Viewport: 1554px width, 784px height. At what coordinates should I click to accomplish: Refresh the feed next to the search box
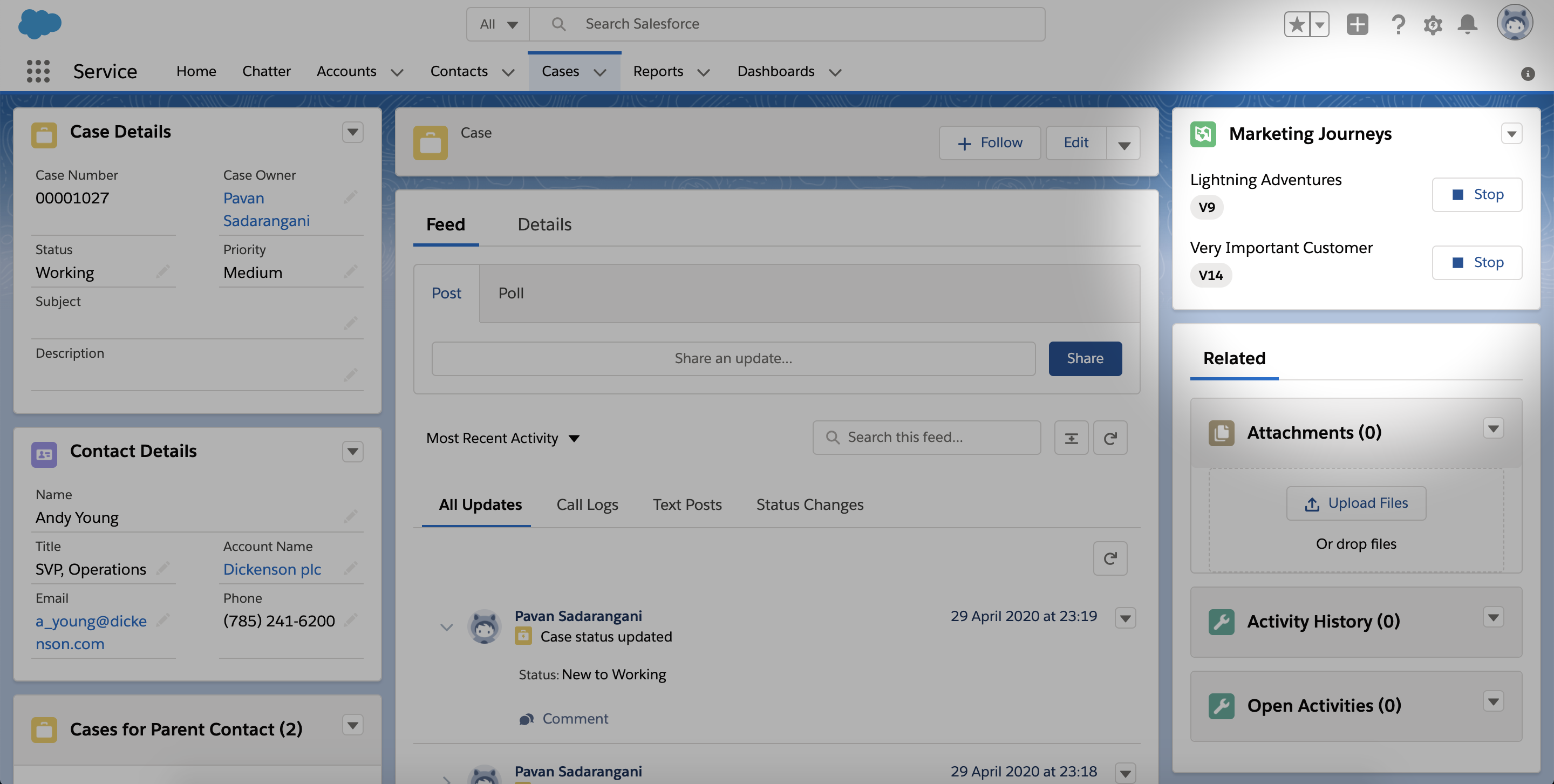(x=1110, y=438)
